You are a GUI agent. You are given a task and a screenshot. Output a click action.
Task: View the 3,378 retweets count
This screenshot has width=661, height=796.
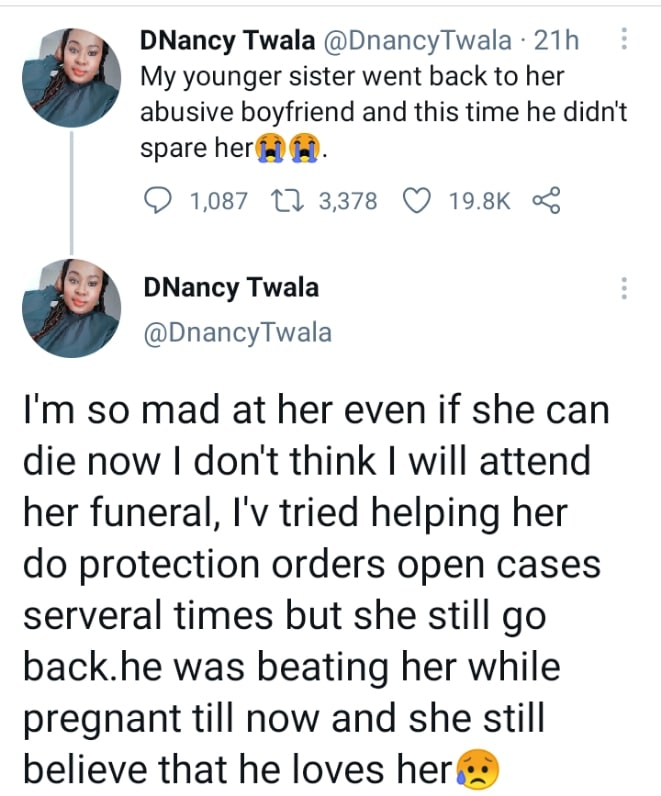[347, 201]
